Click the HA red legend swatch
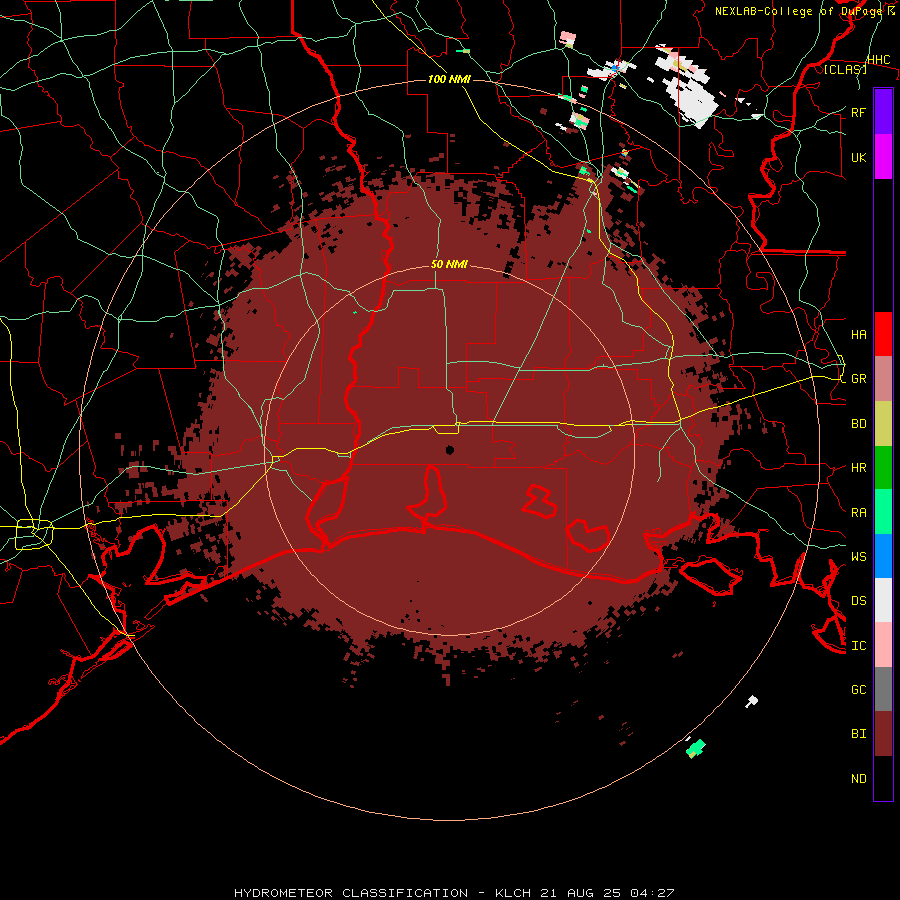The width and height of the screenshot is (900, 900). point(883,334)
